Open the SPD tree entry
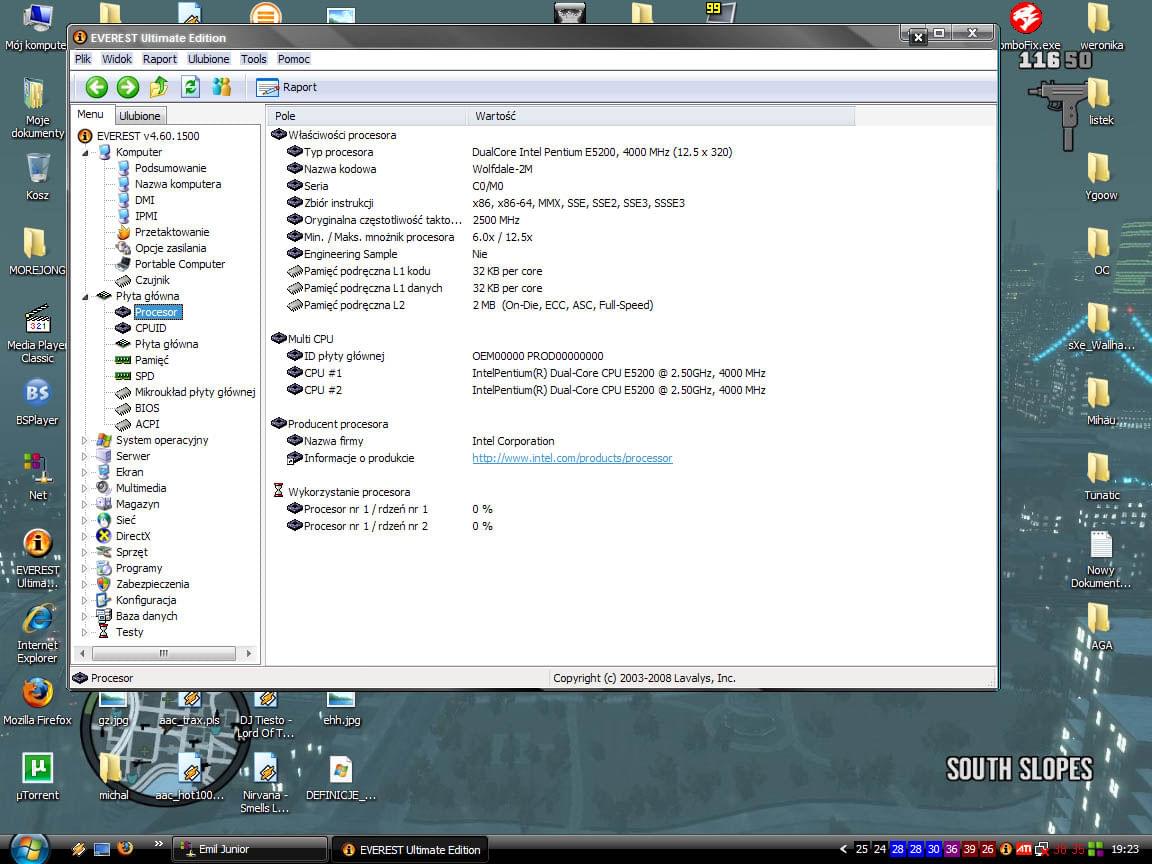The image size is (1152, 864). [x=144, y=376]
